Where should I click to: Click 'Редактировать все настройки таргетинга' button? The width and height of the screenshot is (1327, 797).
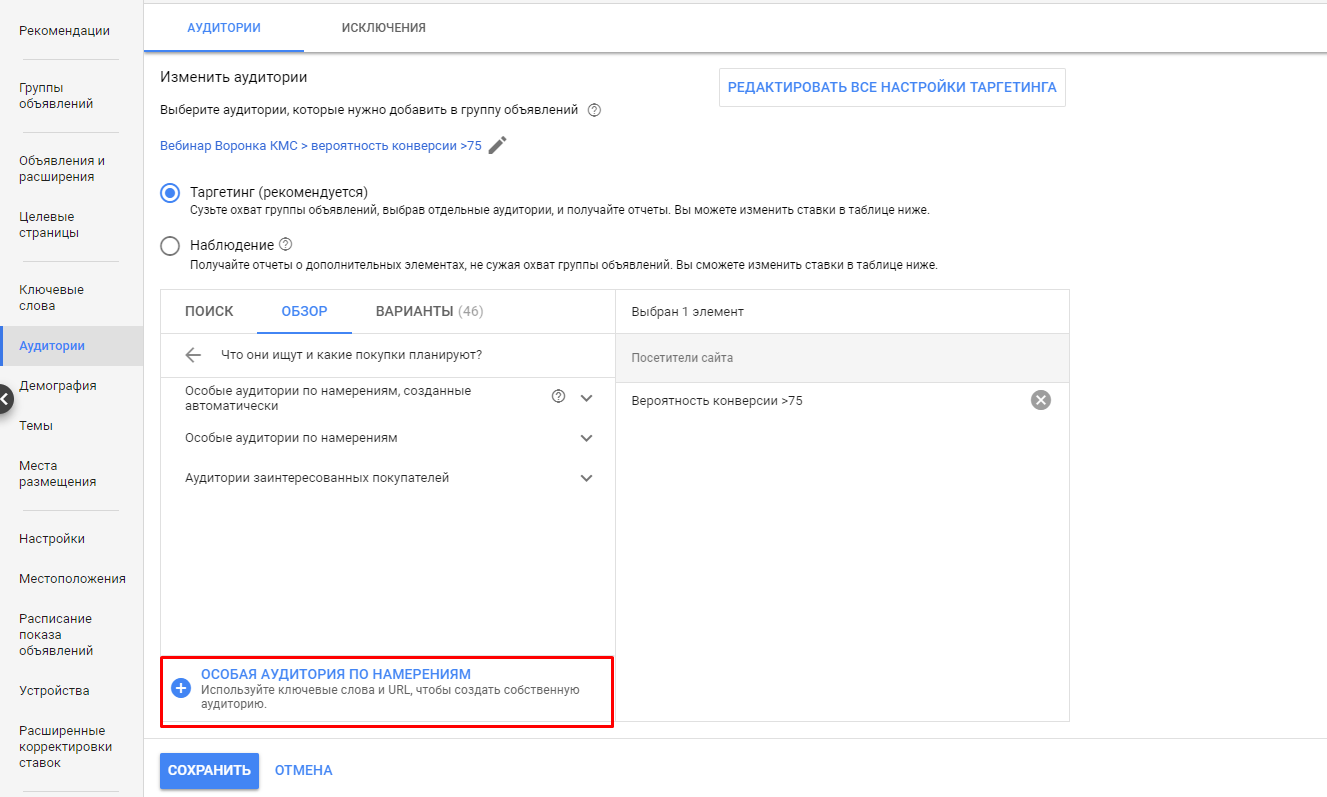click(891, 88)
